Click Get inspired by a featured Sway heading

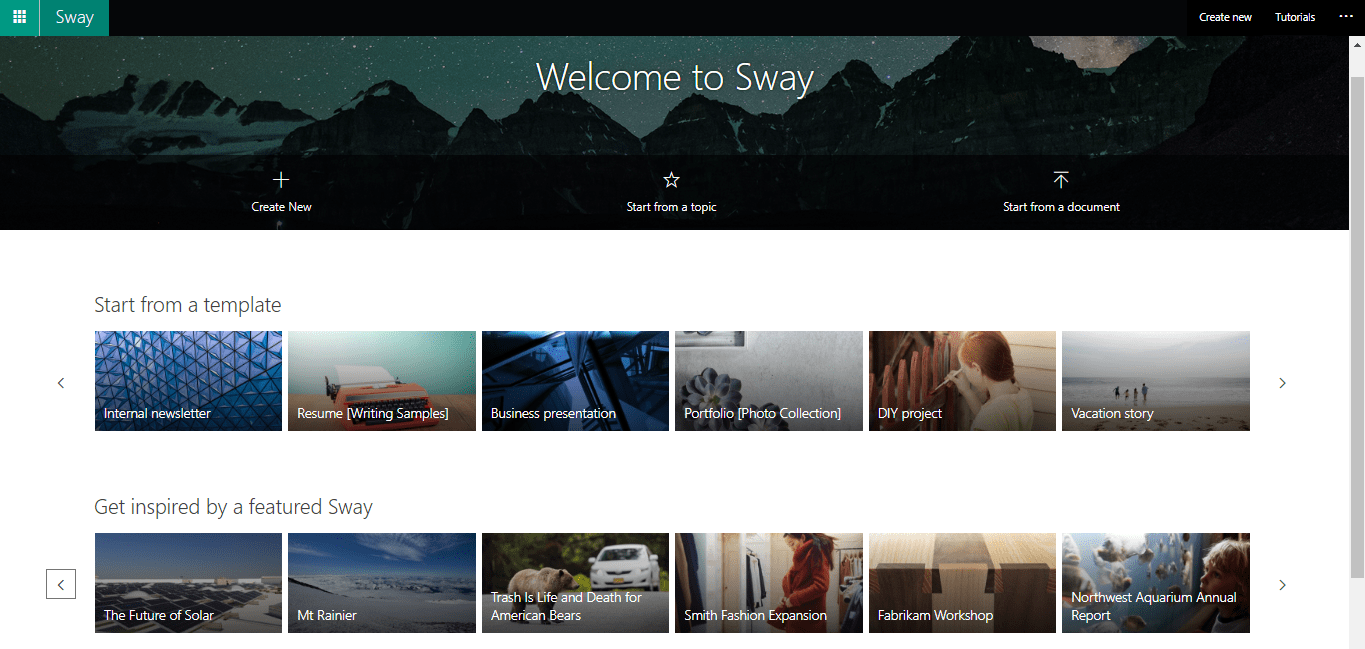tap(233, 507)
